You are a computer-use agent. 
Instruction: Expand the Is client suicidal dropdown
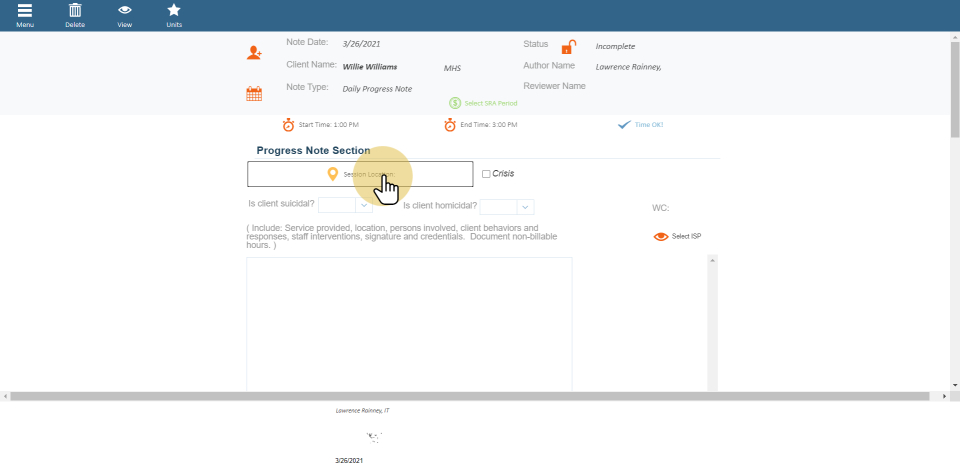point(364,206)
